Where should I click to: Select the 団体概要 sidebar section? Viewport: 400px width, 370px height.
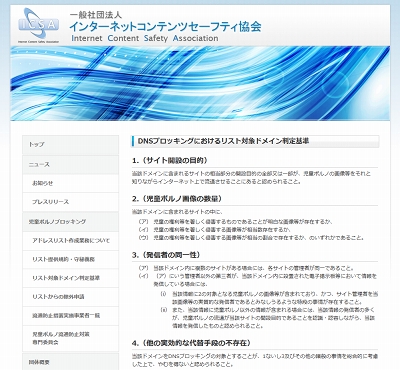(70, 362)
